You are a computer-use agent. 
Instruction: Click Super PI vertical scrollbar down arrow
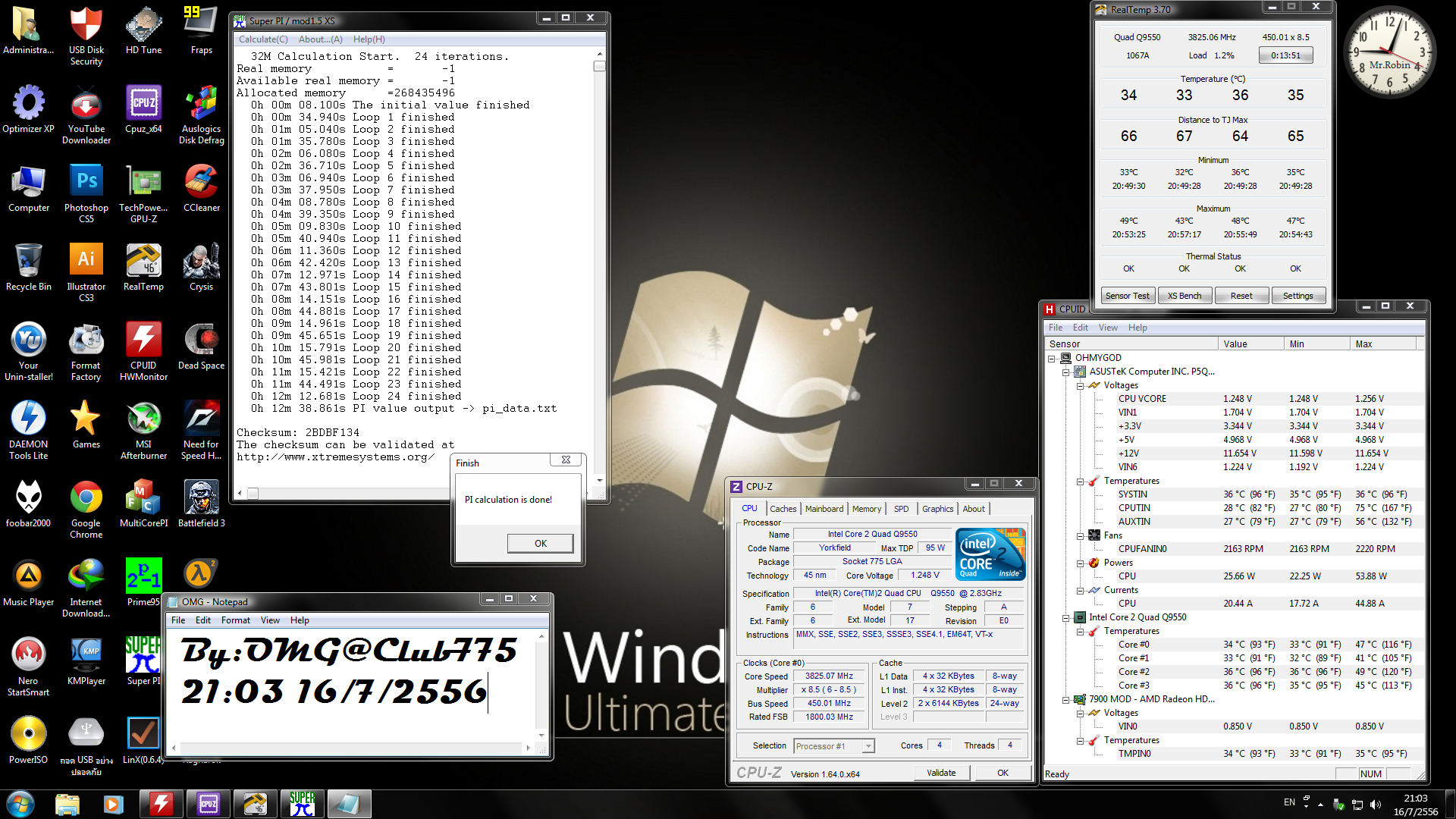click(599, 480)
